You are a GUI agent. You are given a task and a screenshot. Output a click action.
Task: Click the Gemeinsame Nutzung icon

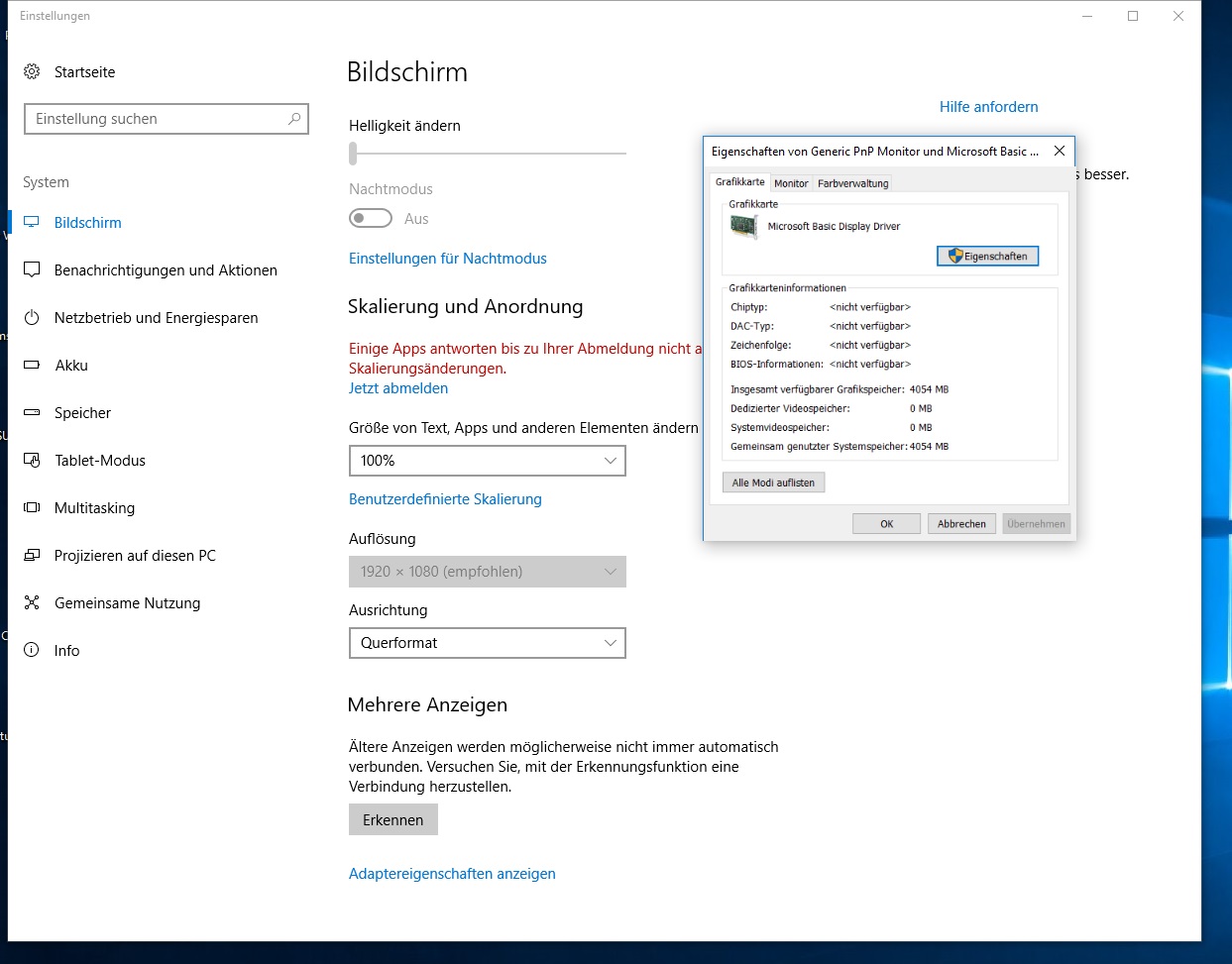pyautogui.click(x=32, y=602)
